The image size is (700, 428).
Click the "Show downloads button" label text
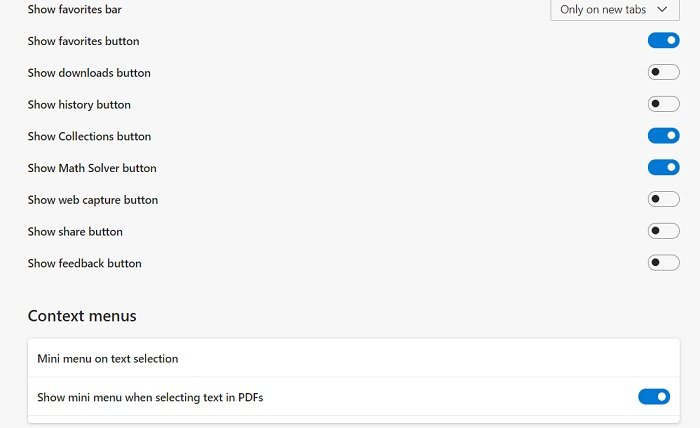click(89, 73)
